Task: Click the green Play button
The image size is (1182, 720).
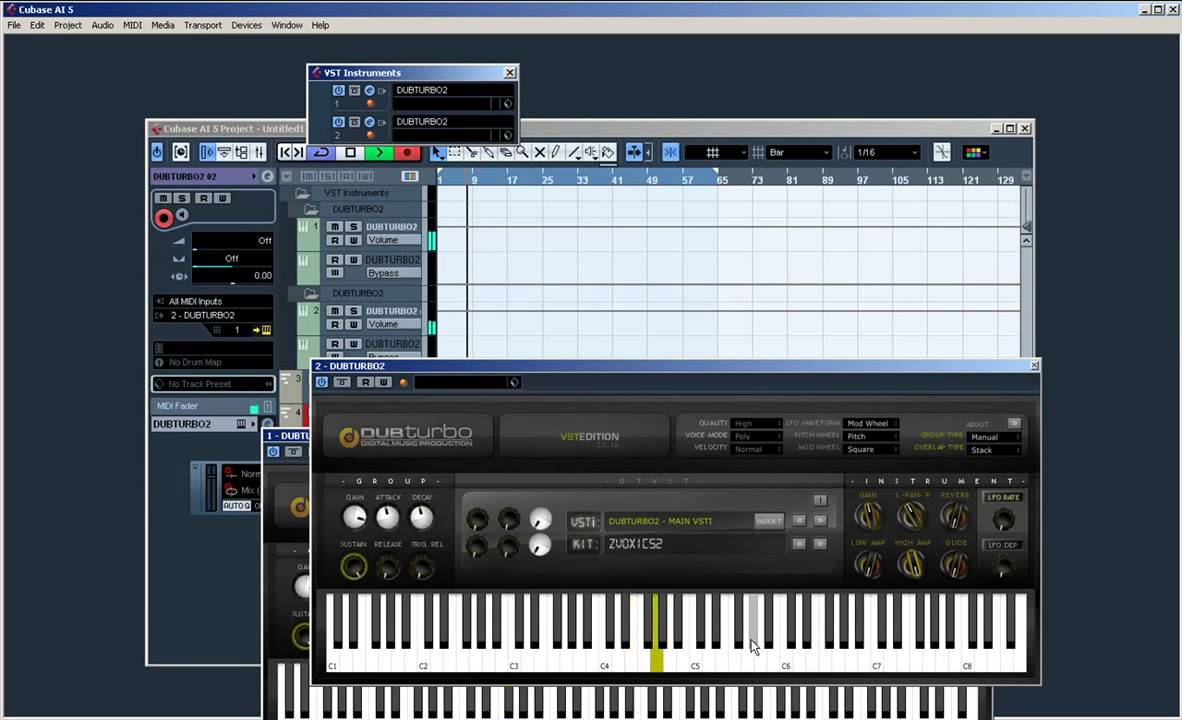Action: (x=378, y=152)
